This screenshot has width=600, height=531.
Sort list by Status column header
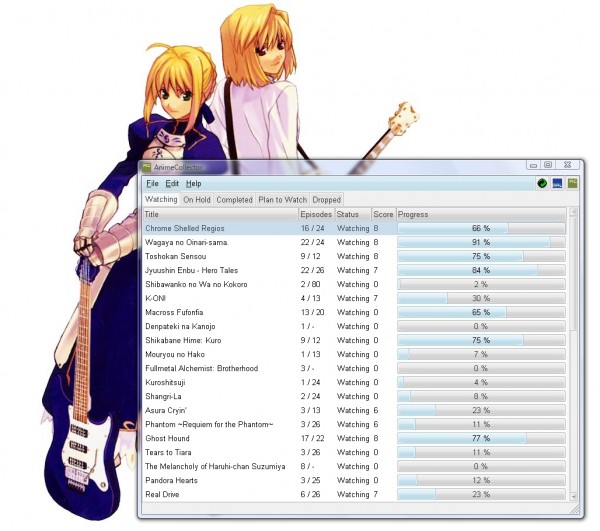click(x=353, y=214)
